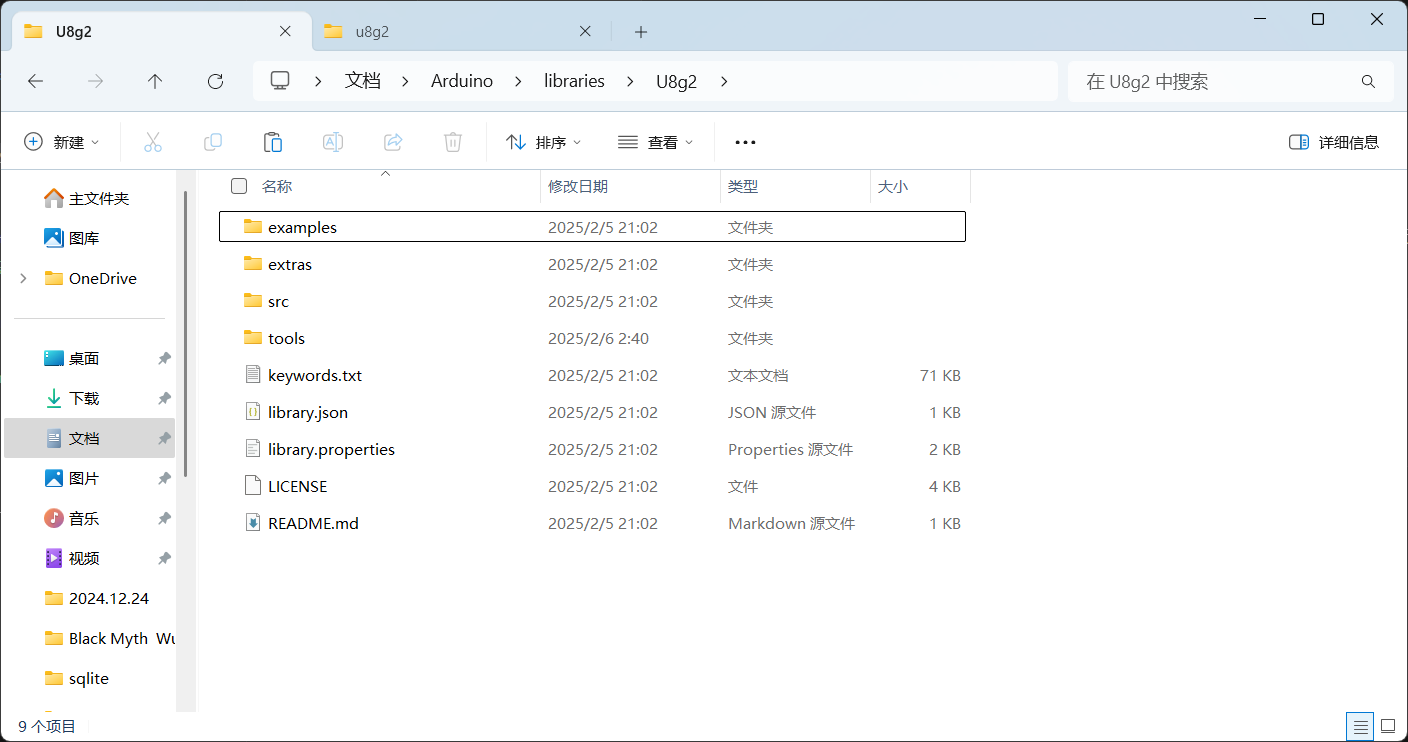
Task: Toggle the 详细信息 details pane
Action: [x=1334, y=142]
